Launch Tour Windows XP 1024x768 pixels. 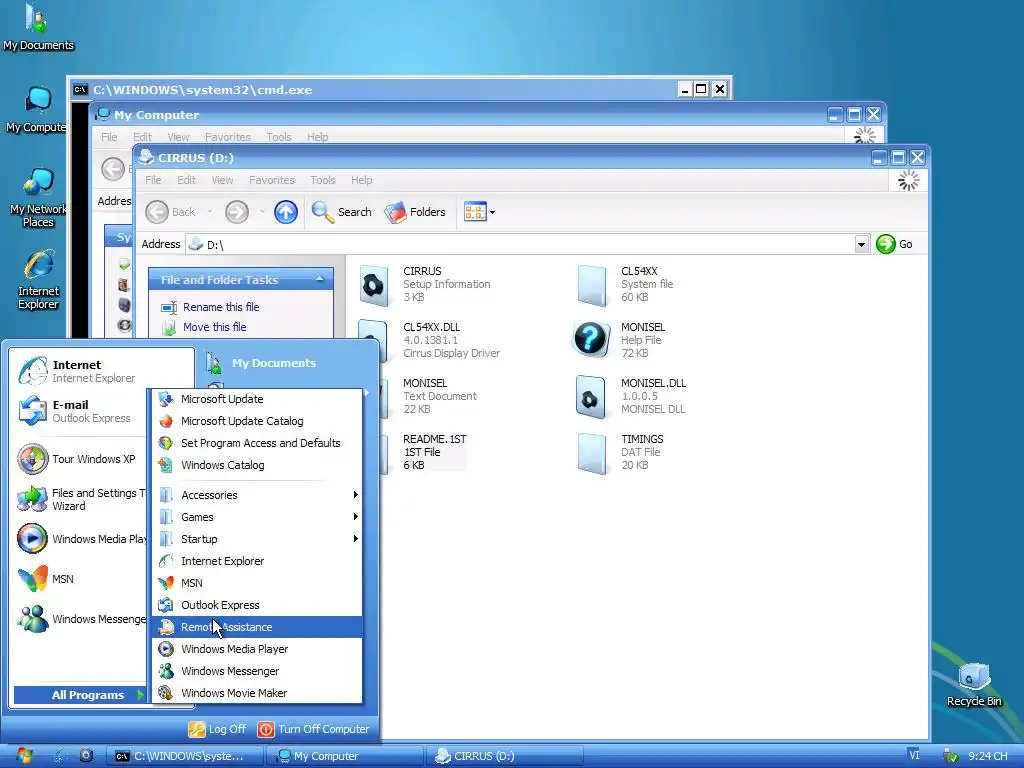[x=82, y=459]
